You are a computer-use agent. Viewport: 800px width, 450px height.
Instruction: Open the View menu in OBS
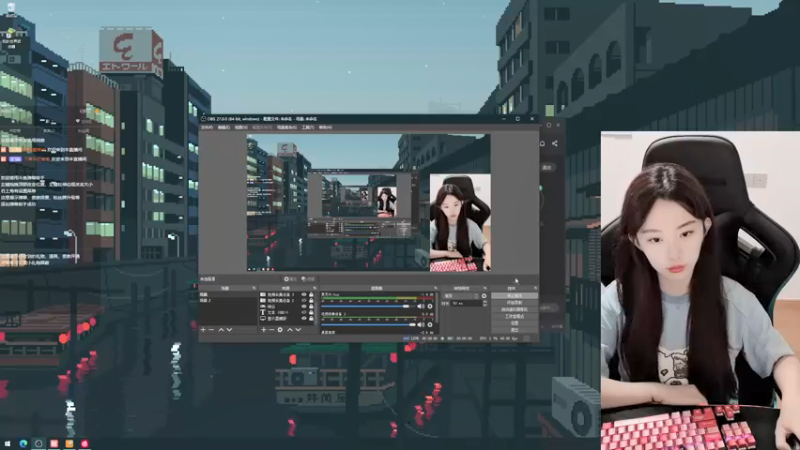point(241,127)
